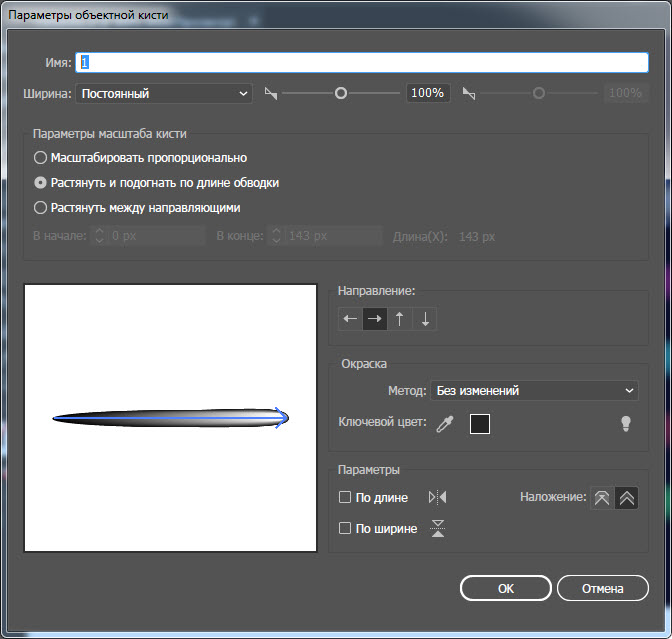This screenshot has width=672, height=639.
Task: Open colorization tips lightbulb
Action: click(626, 423)
